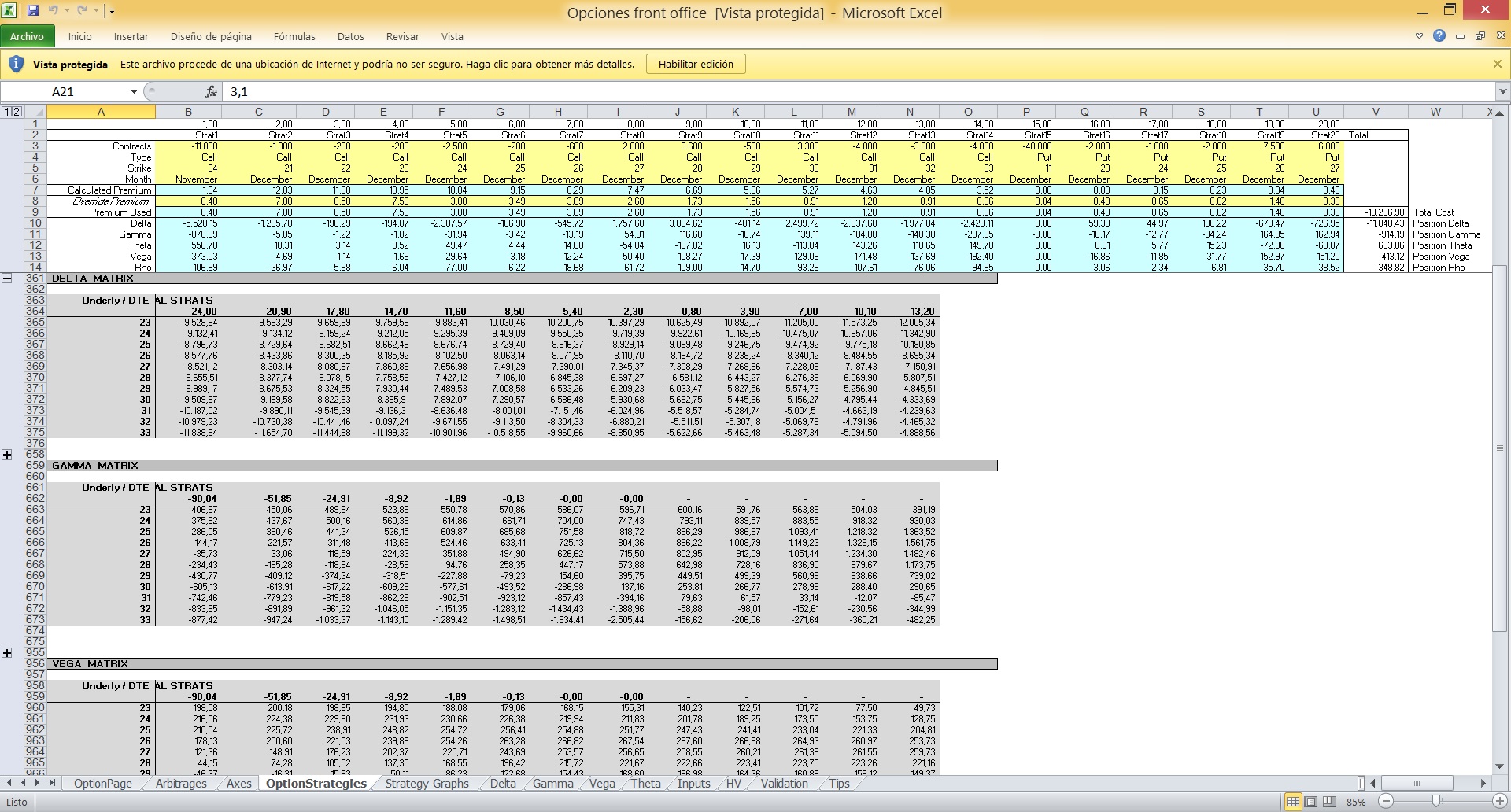Viewport: 1511px width, 812px height.
Task: Open the Vista ribbon tab
Action: (x=452, y=36)
